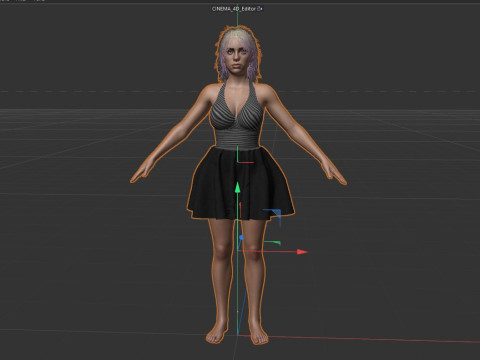Grab the red X-axis move arrow
The width and height of the screenshot is (480, 360).
pos(302,252)
